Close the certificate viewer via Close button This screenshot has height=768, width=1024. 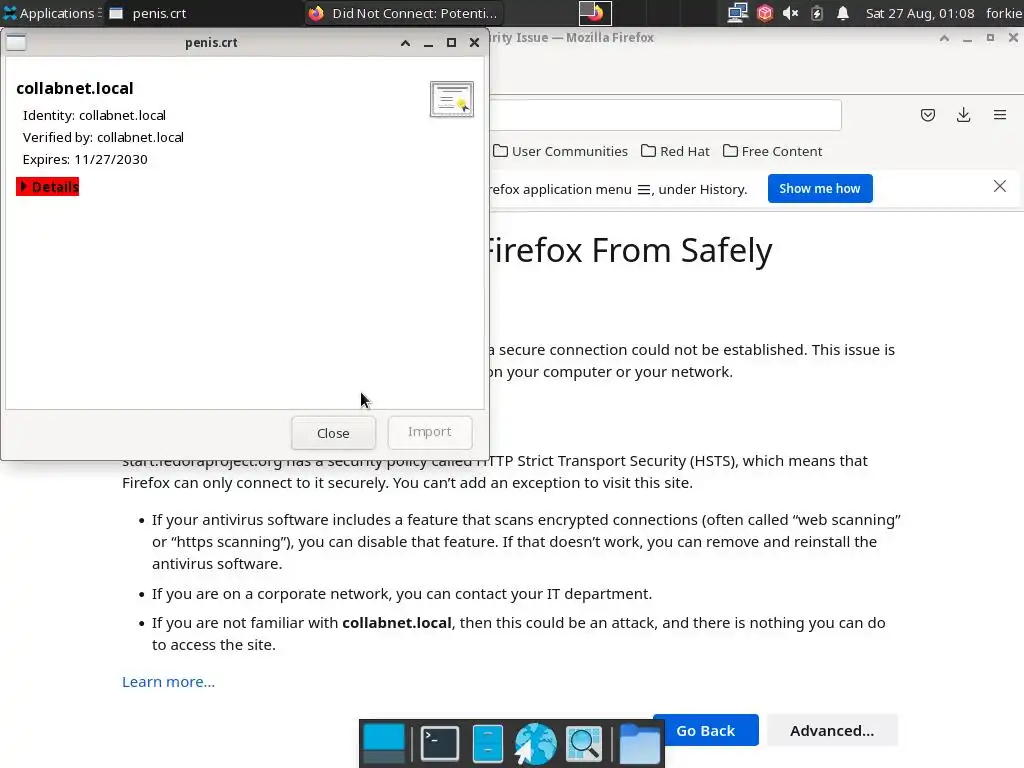(333, 433)
